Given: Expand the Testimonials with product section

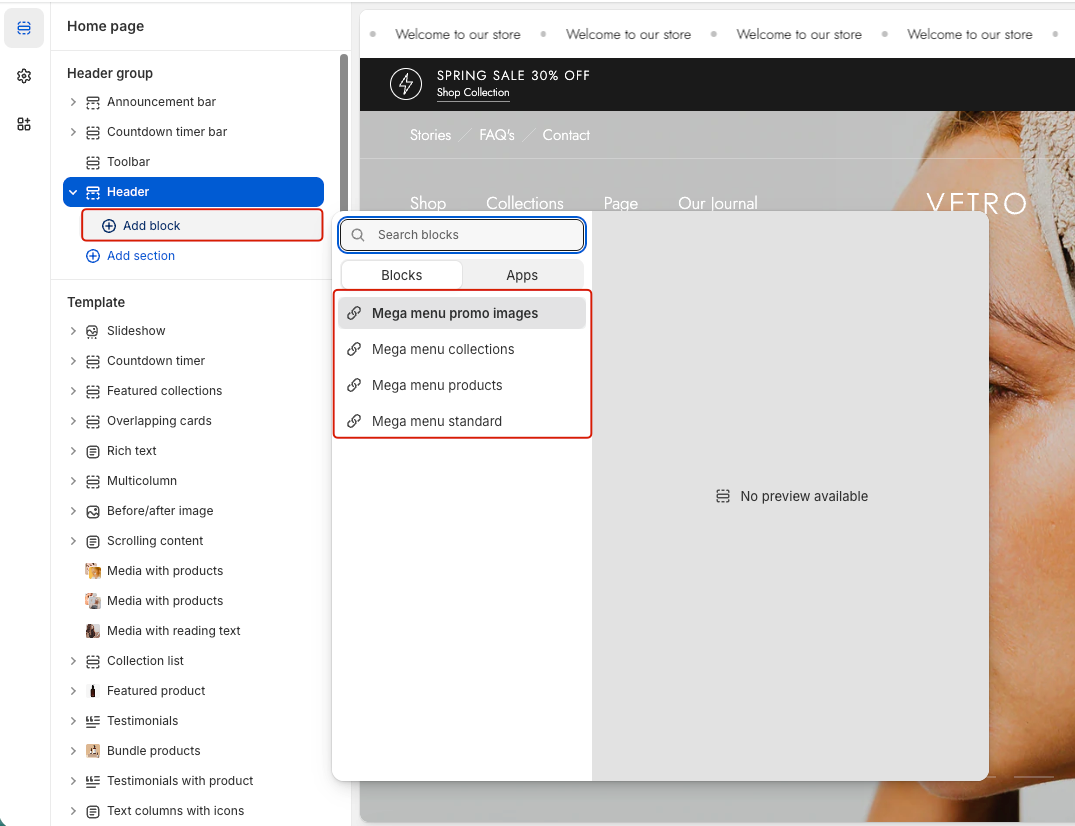Looking at the screenshot, I should pyautogui.click(x=73, y=781).
